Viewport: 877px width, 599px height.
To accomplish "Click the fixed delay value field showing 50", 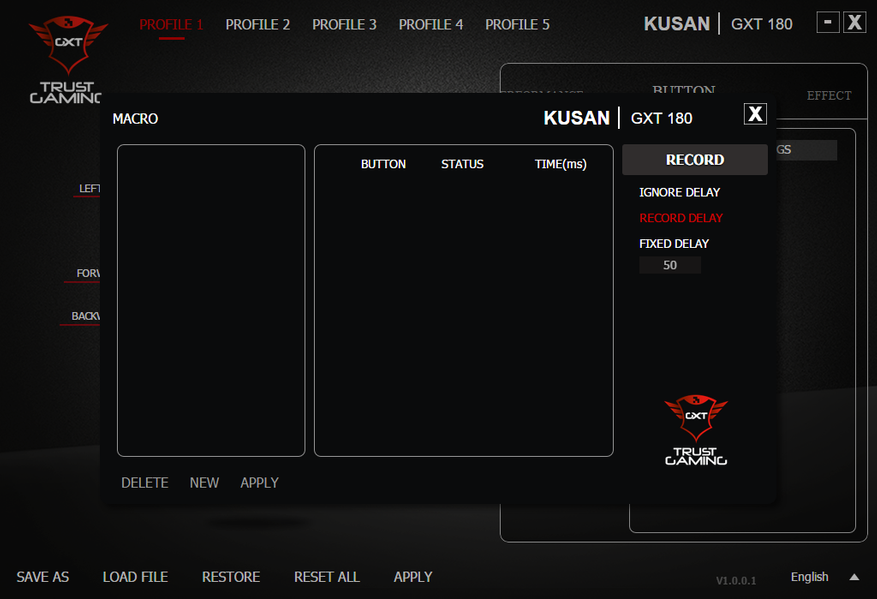I will click(x=670, y=265).
